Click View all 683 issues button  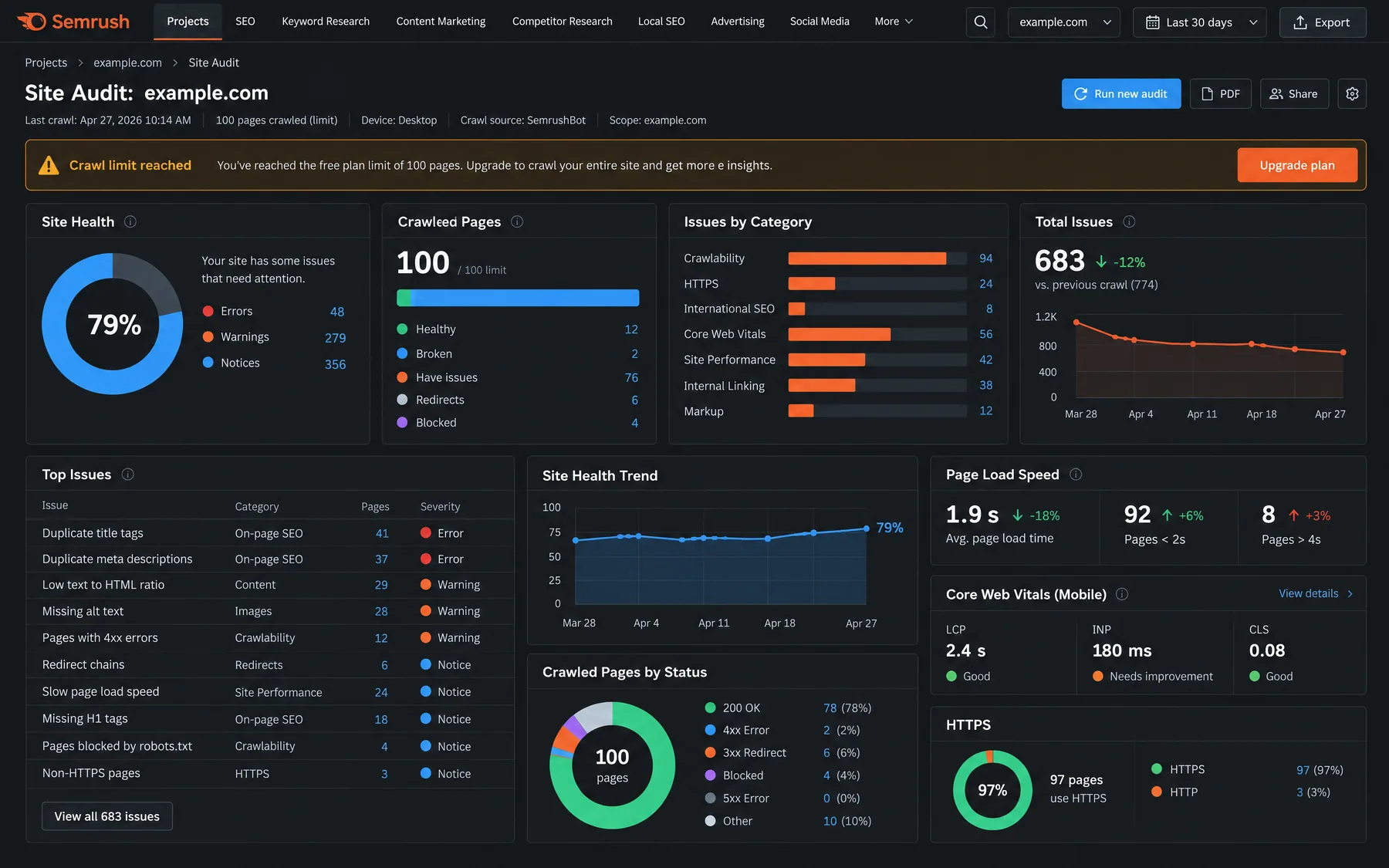[x=107, y=816]
